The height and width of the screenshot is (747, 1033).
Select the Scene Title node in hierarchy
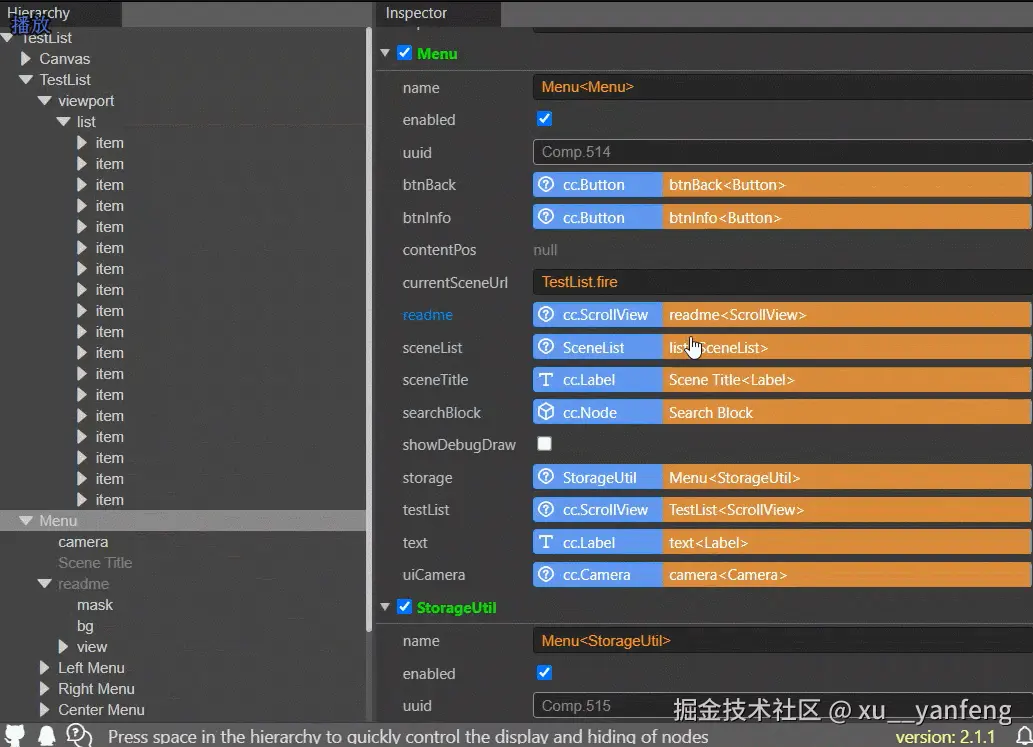(x=95, y=563)
